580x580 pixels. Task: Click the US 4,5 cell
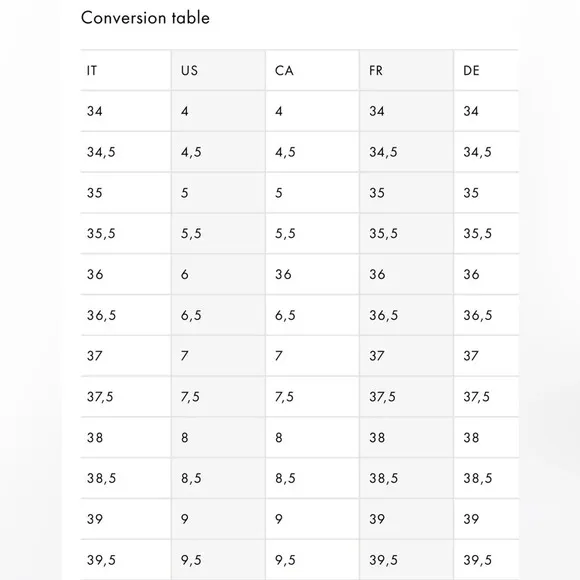tap(218, 152)
